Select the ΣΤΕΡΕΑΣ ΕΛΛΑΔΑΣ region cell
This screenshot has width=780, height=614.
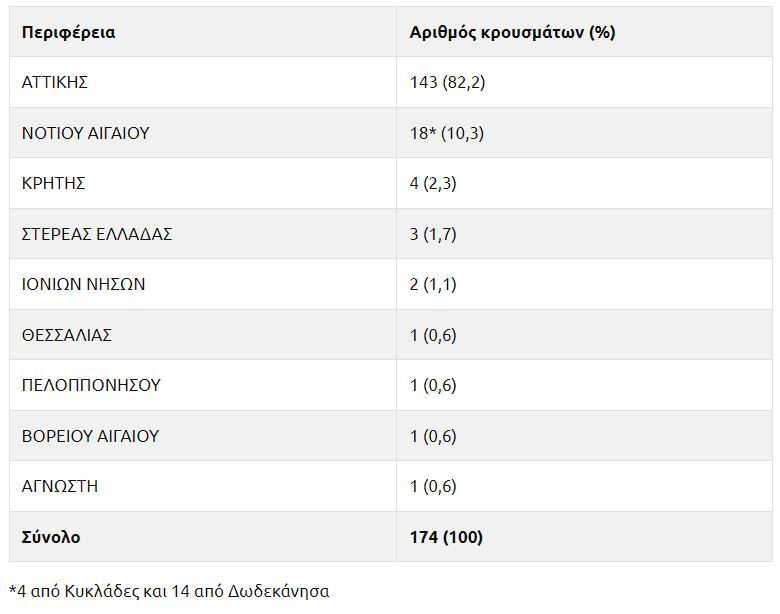[97, 234]
